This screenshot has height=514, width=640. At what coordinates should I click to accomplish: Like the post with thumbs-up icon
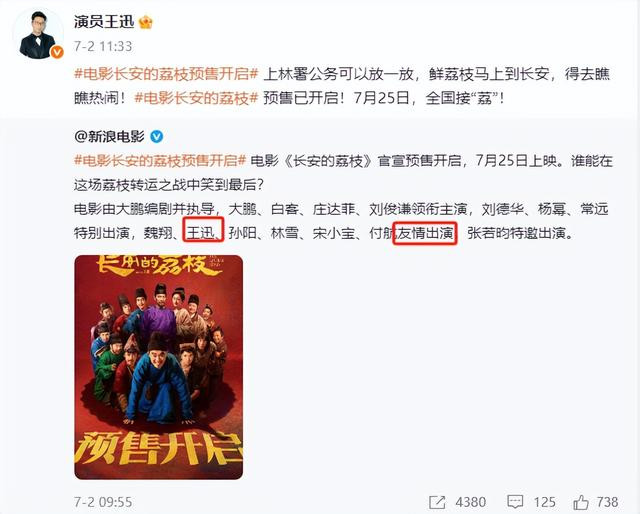(x=581, y=502)
